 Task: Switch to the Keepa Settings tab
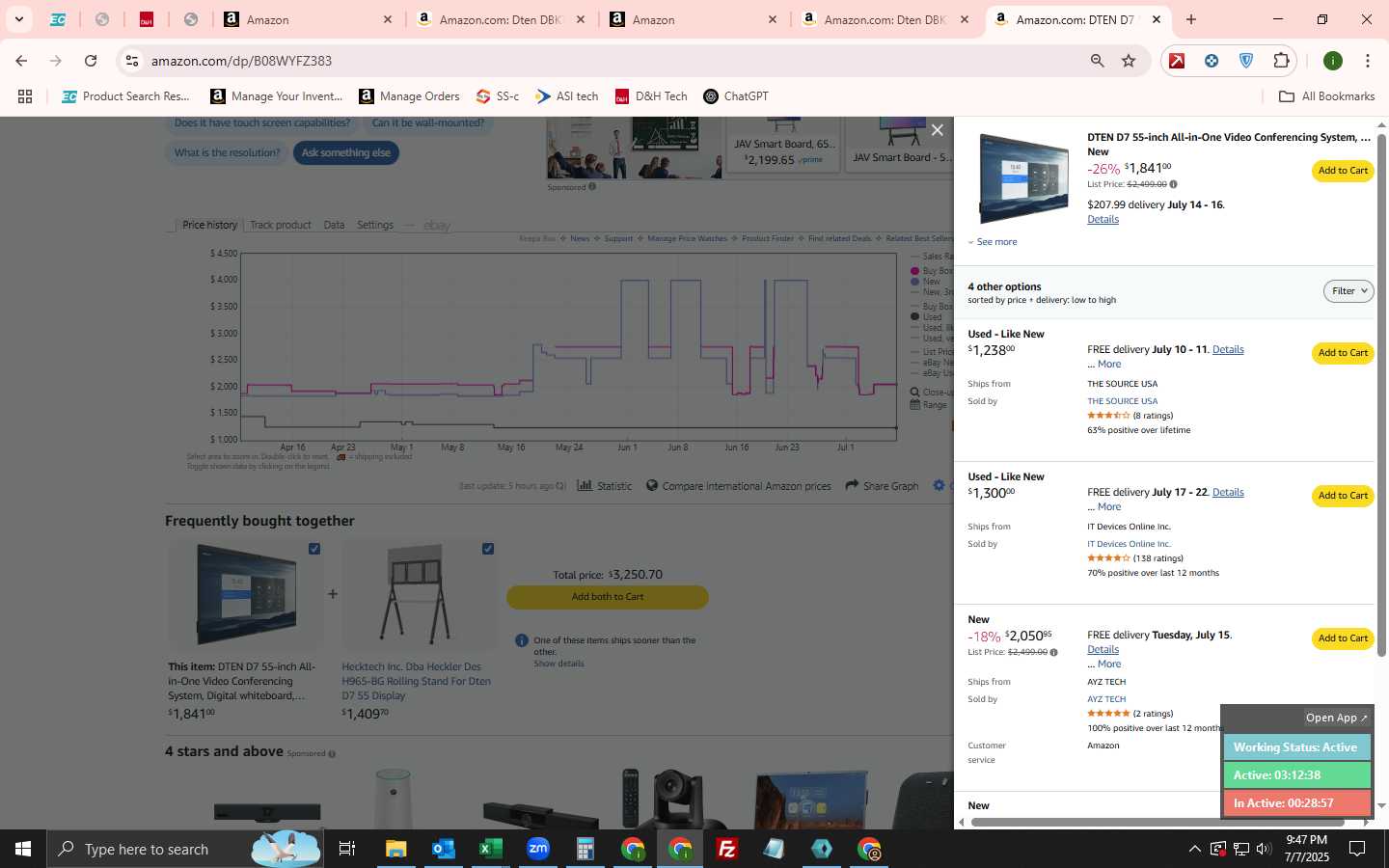coord(375,225)
